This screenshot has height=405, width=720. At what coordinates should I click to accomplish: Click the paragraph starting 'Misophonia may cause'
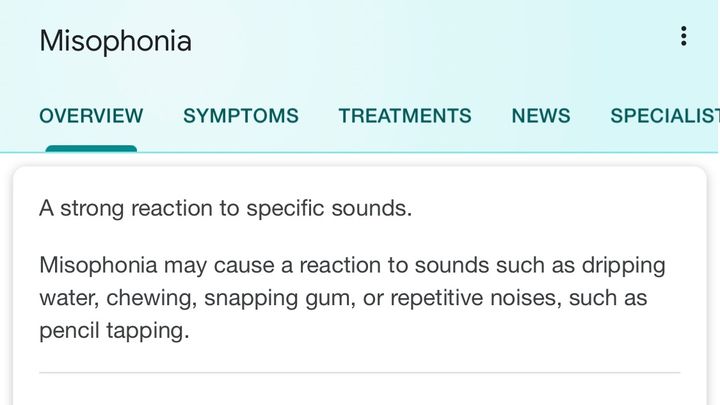[x=350, y=298]
